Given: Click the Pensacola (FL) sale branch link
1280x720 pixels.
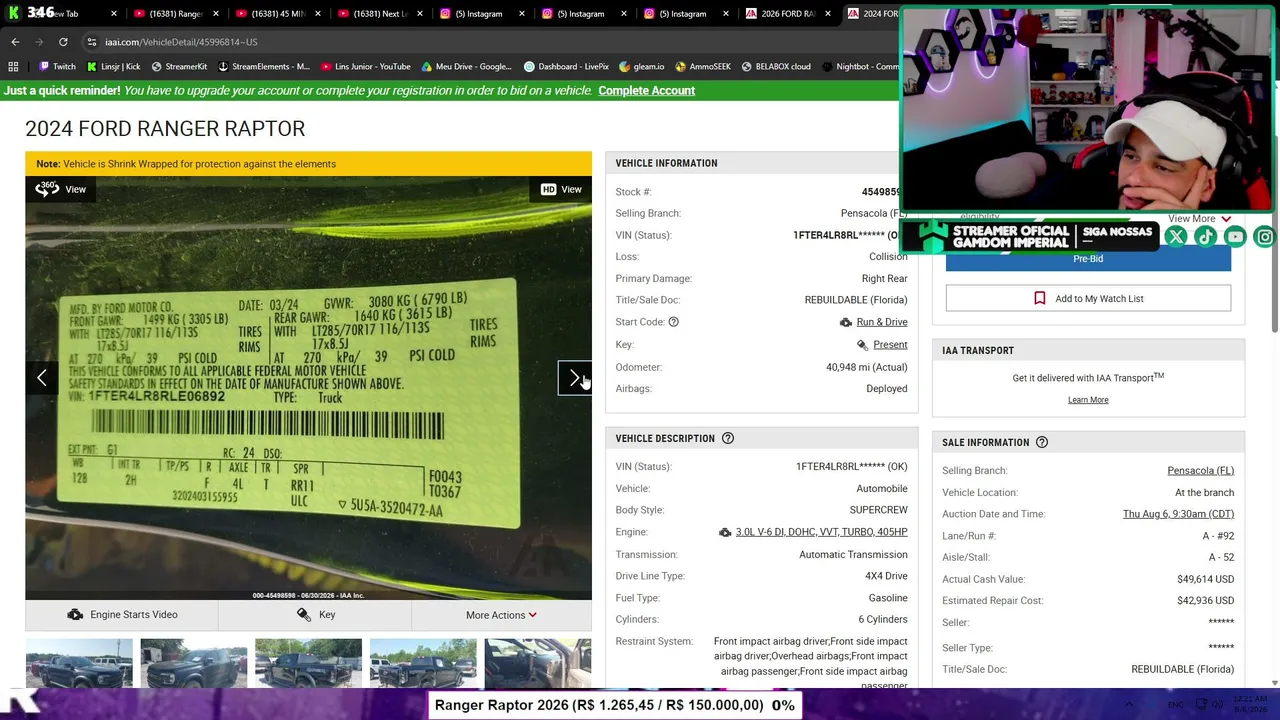Looking at the screenshot, I should pyautogui.click(x=1200, y=471).
